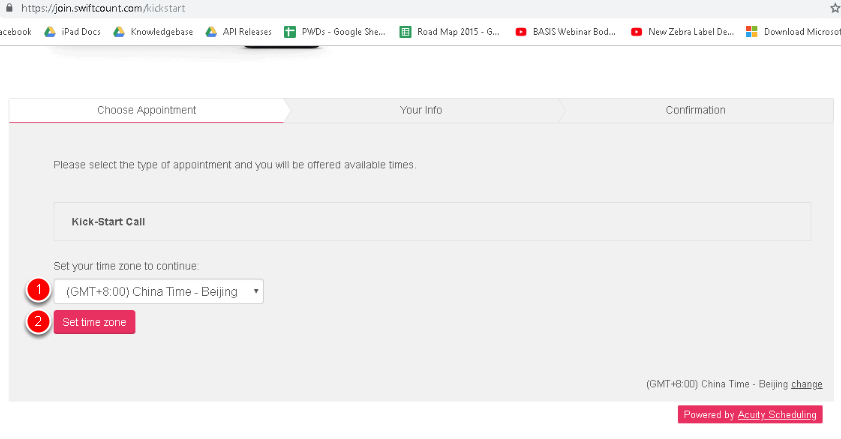Open the API Releases bookmark

click(239, 32)
